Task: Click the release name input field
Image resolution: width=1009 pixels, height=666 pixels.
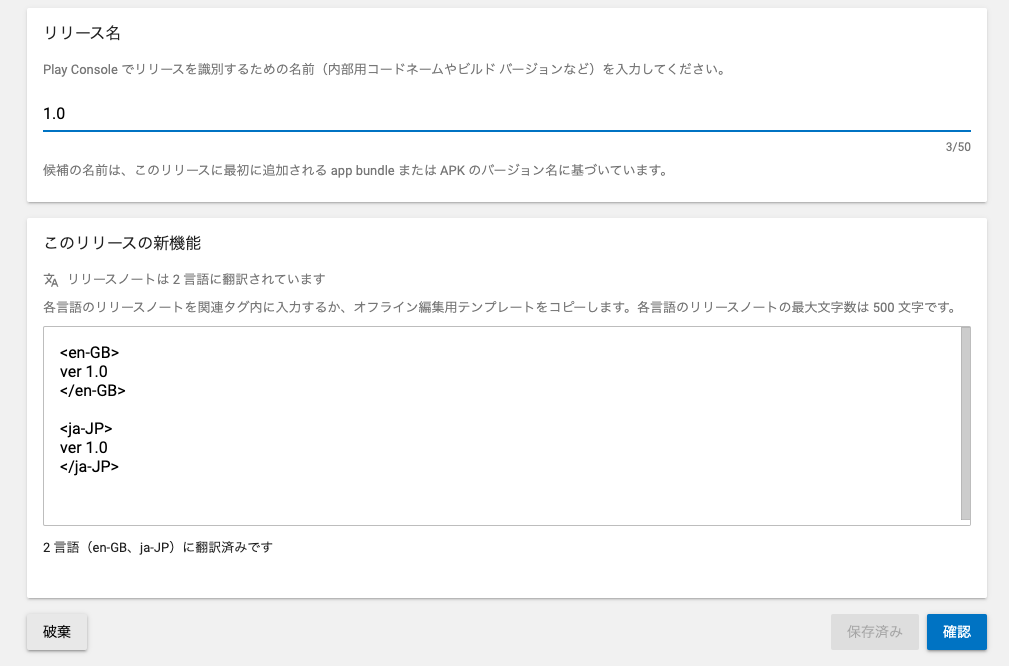Action: point(506,114)
